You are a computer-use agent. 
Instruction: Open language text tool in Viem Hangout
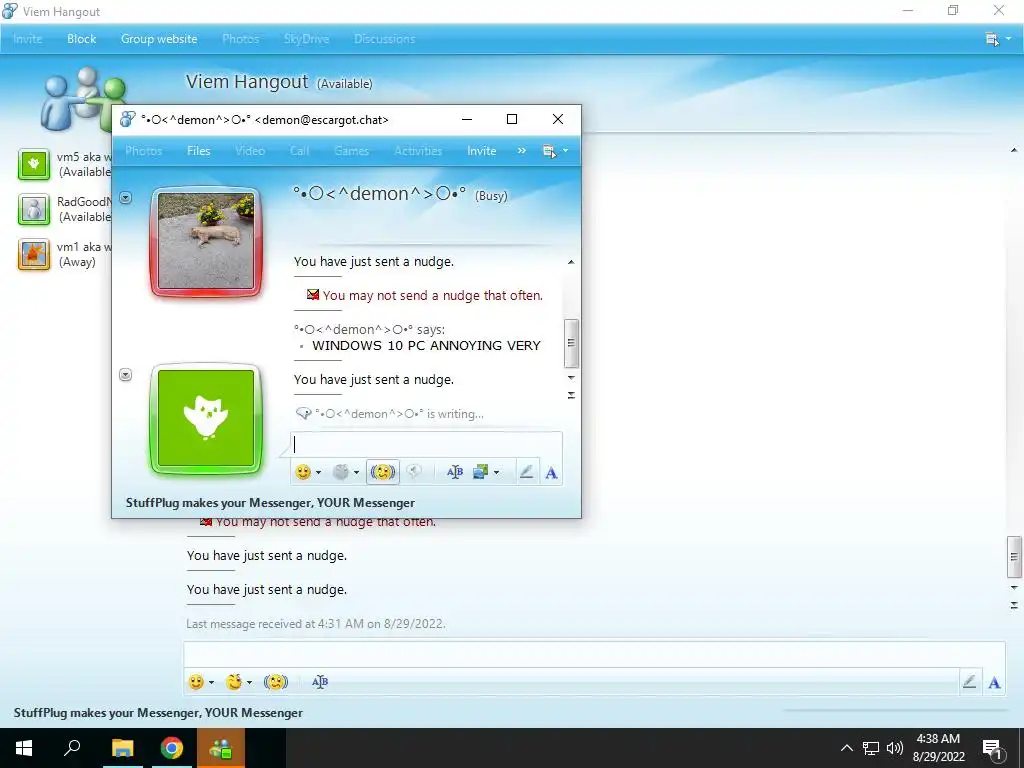coord(319,682)
